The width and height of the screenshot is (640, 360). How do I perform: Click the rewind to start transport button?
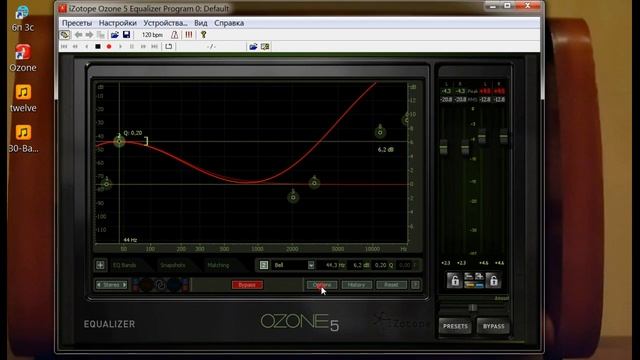(x=64, y=47)
